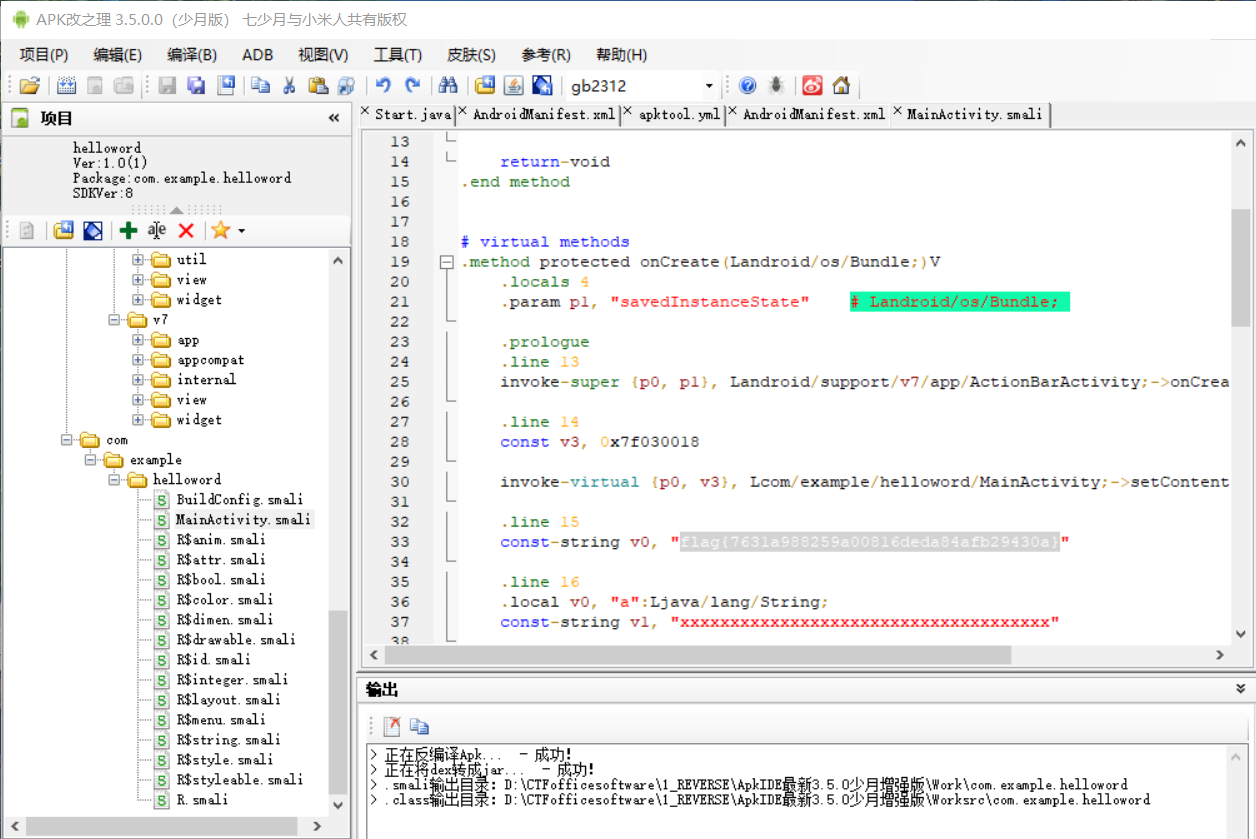Click the scissors cut icon
Viewport: 1256px width, 839px height.
click(x=289, y=86)
